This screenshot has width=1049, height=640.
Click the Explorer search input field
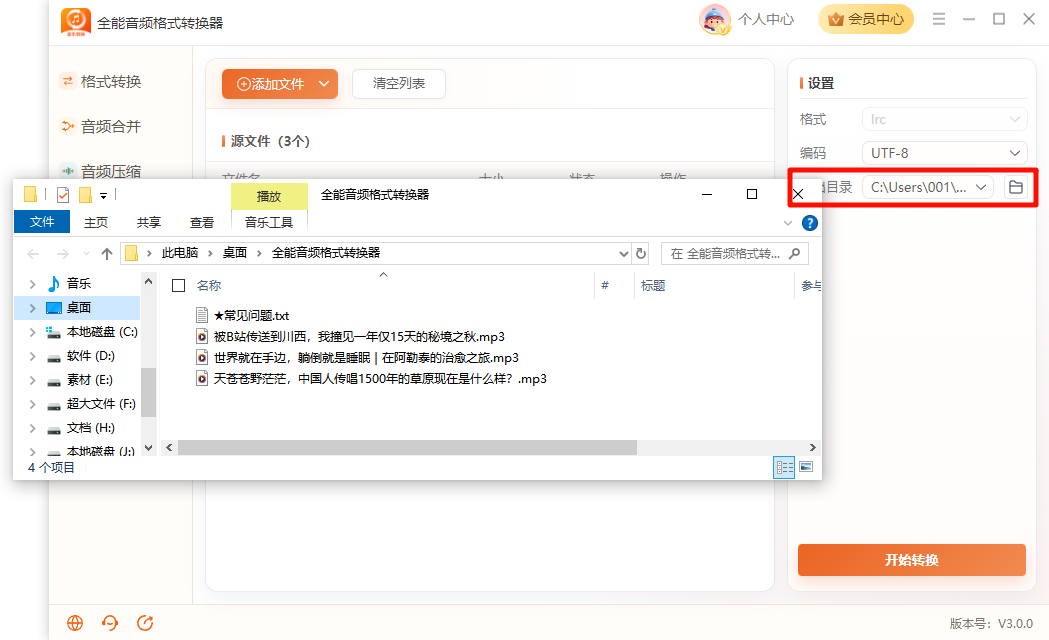[727, 253]
